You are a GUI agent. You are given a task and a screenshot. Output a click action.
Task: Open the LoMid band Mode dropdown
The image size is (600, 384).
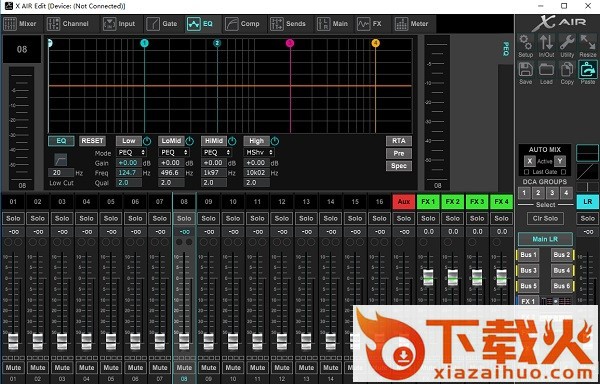(x=174, y=152)
